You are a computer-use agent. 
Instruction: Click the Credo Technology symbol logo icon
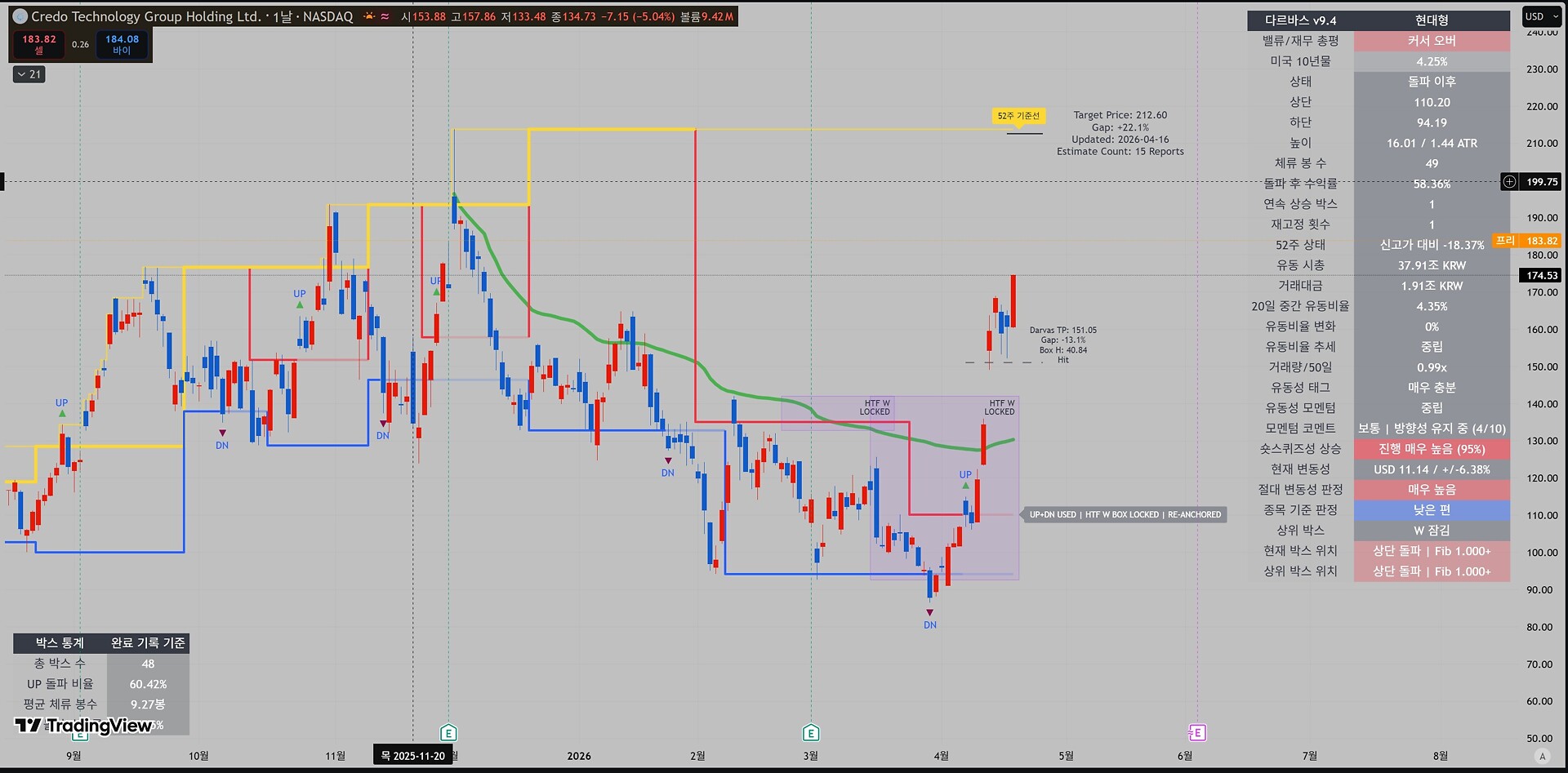click(20, 16)
